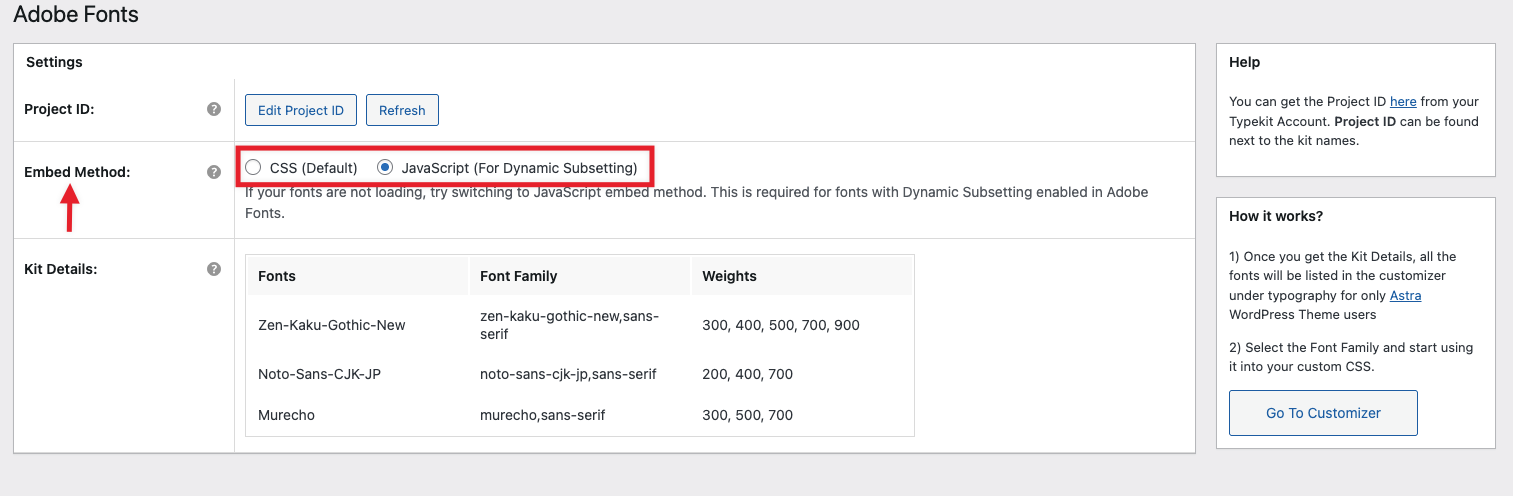Click the Kit Details: label
Screen dimensions: 1513x496
click(x=60, y=269)
